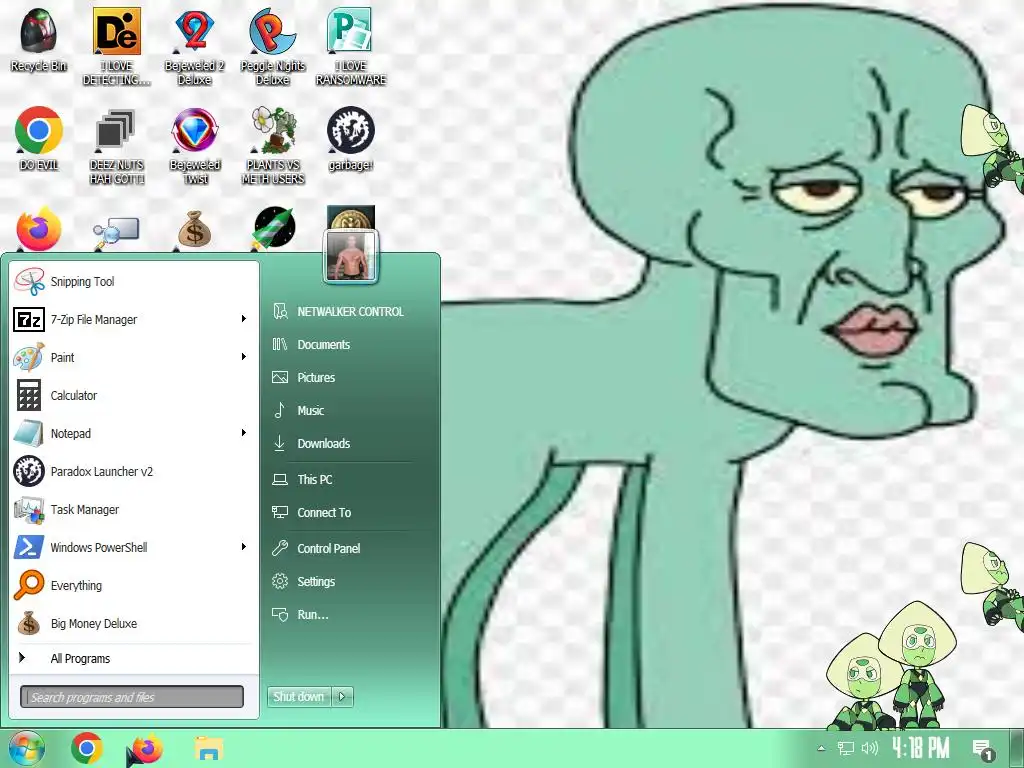Open the Firefox desktop icon
Image resolution: width=1024 pixels, height=768 pixels.
point(39,229)
